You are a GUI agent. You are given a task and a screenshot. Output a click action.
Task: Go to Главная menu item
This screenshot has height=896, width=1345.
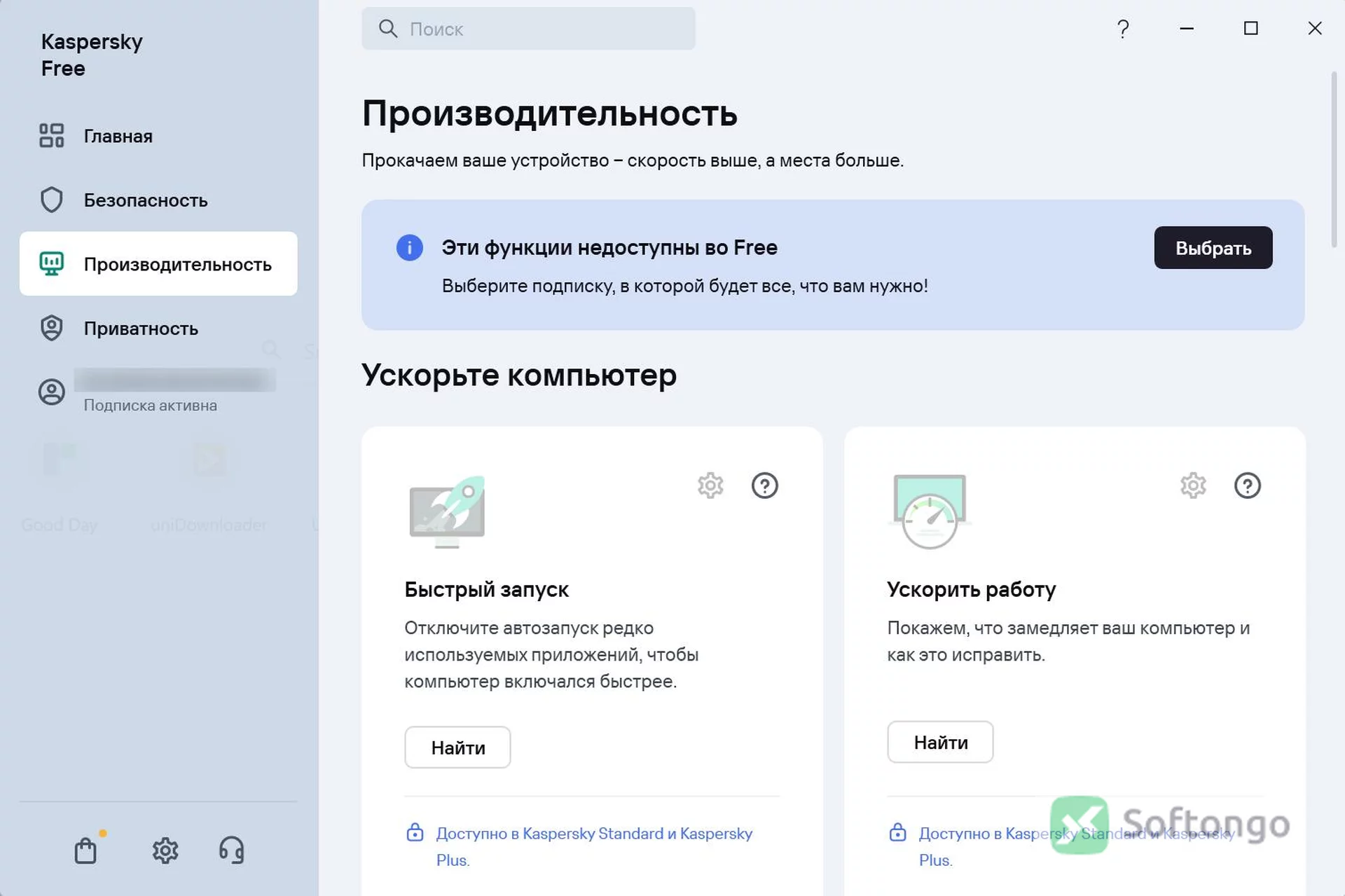158,136
